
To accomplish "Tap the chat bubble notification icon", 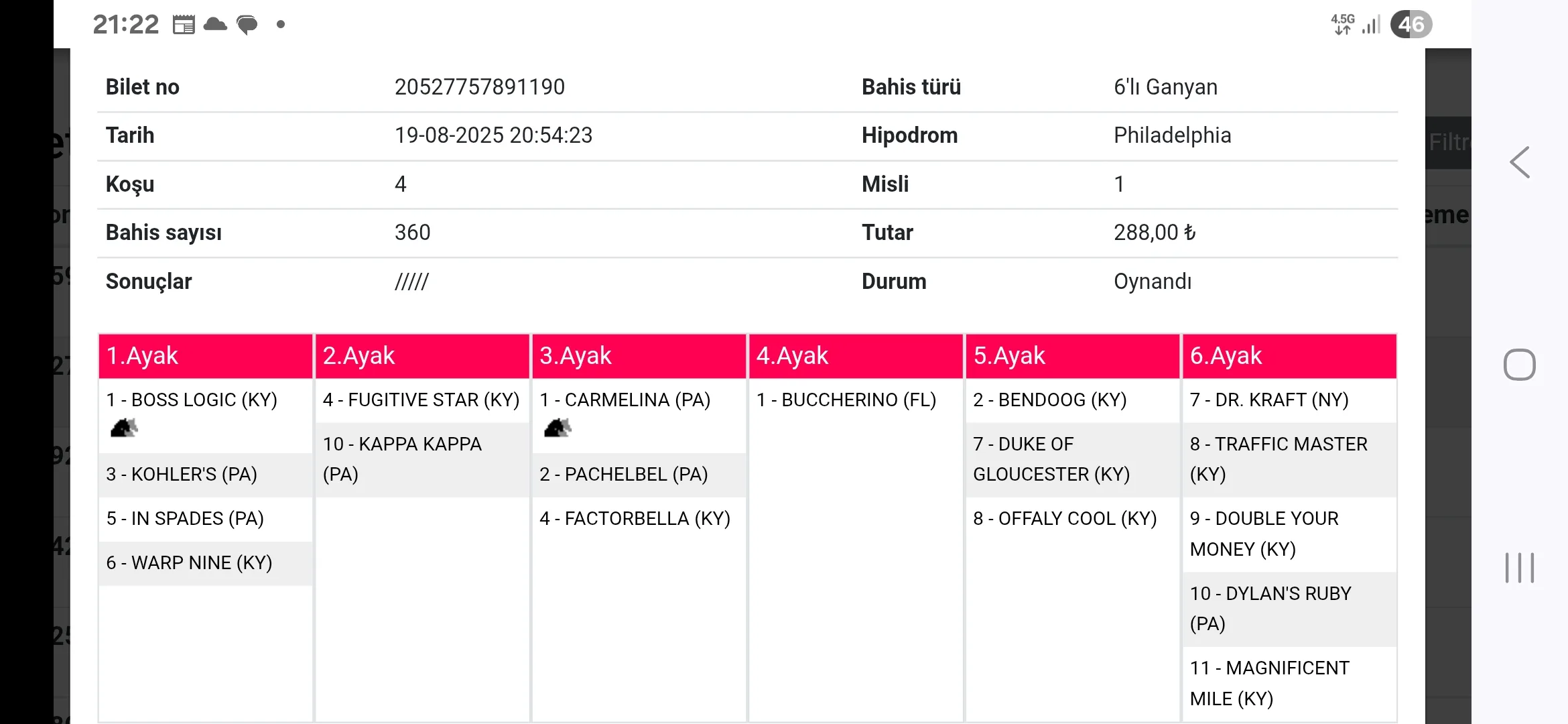I will point(247,25).
